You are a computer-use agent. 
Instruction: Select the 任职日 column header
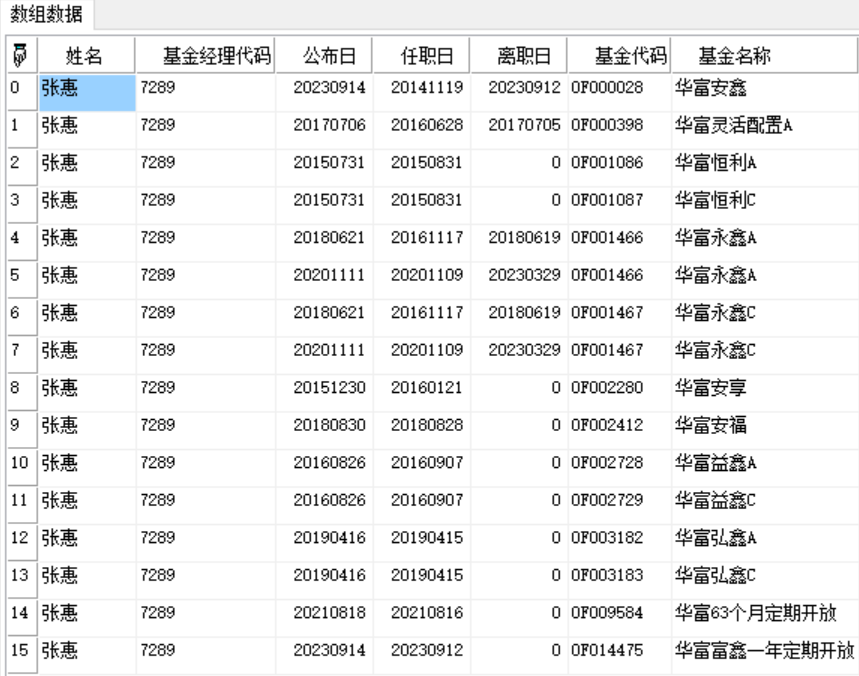click(x=427, y=55)
